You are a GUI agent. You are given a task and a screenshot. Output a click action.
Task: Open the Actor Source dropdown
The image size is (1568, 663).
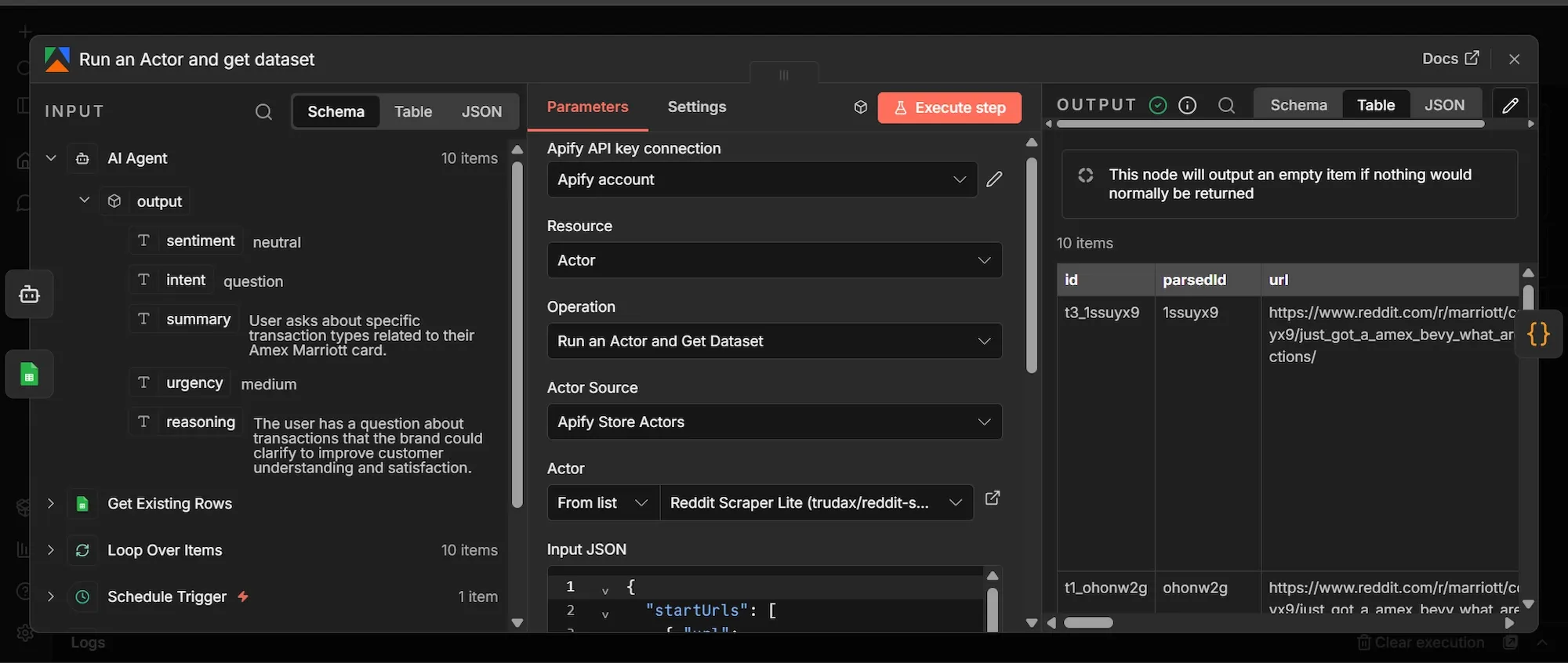775,422
